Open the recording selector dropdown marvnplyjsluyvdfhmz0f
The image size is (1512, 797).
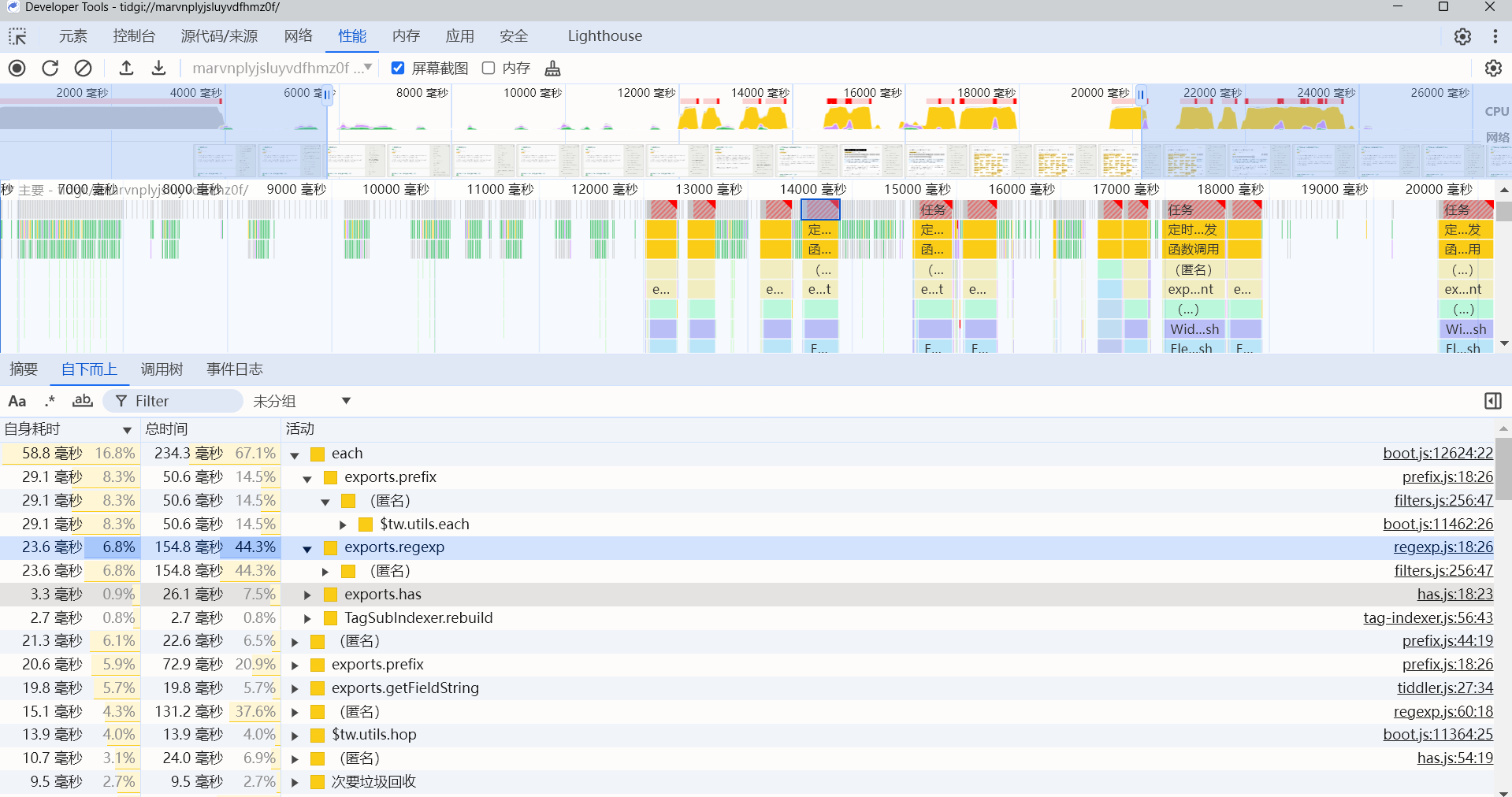[281, 68]
